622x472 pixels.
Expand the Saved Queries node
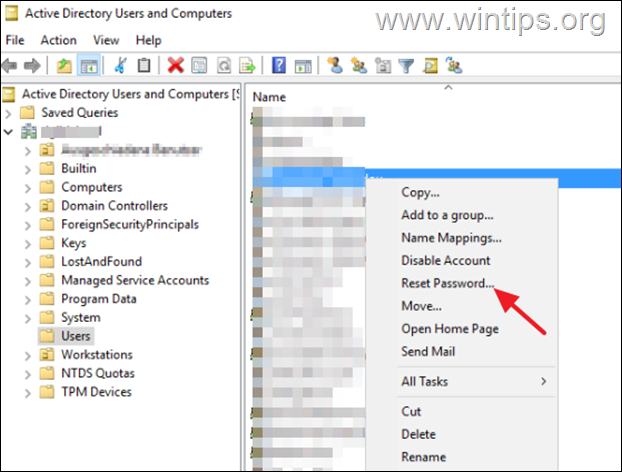pos(8,113)
